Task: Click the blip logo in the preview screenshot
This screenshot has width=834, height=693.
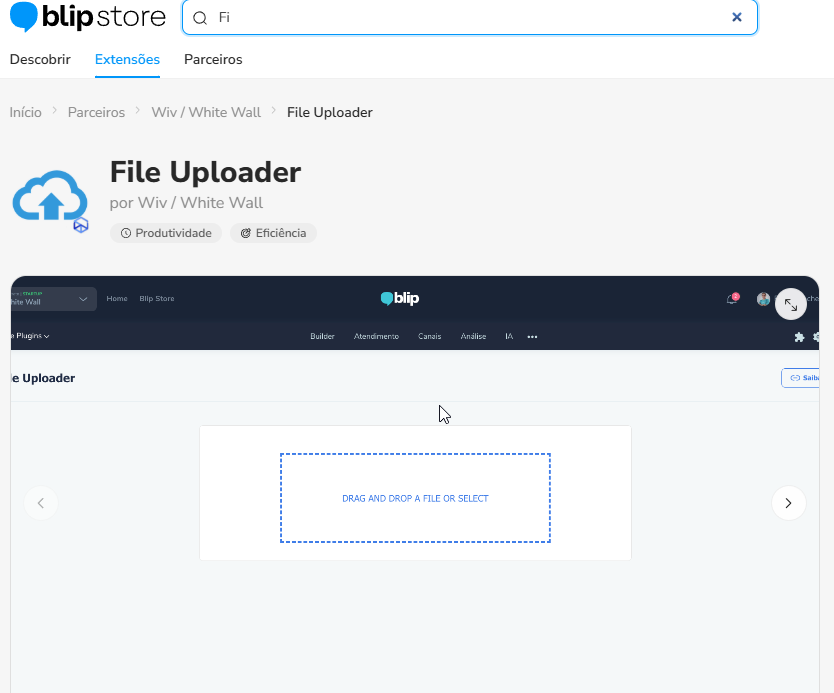Action: tap(400, 298)
